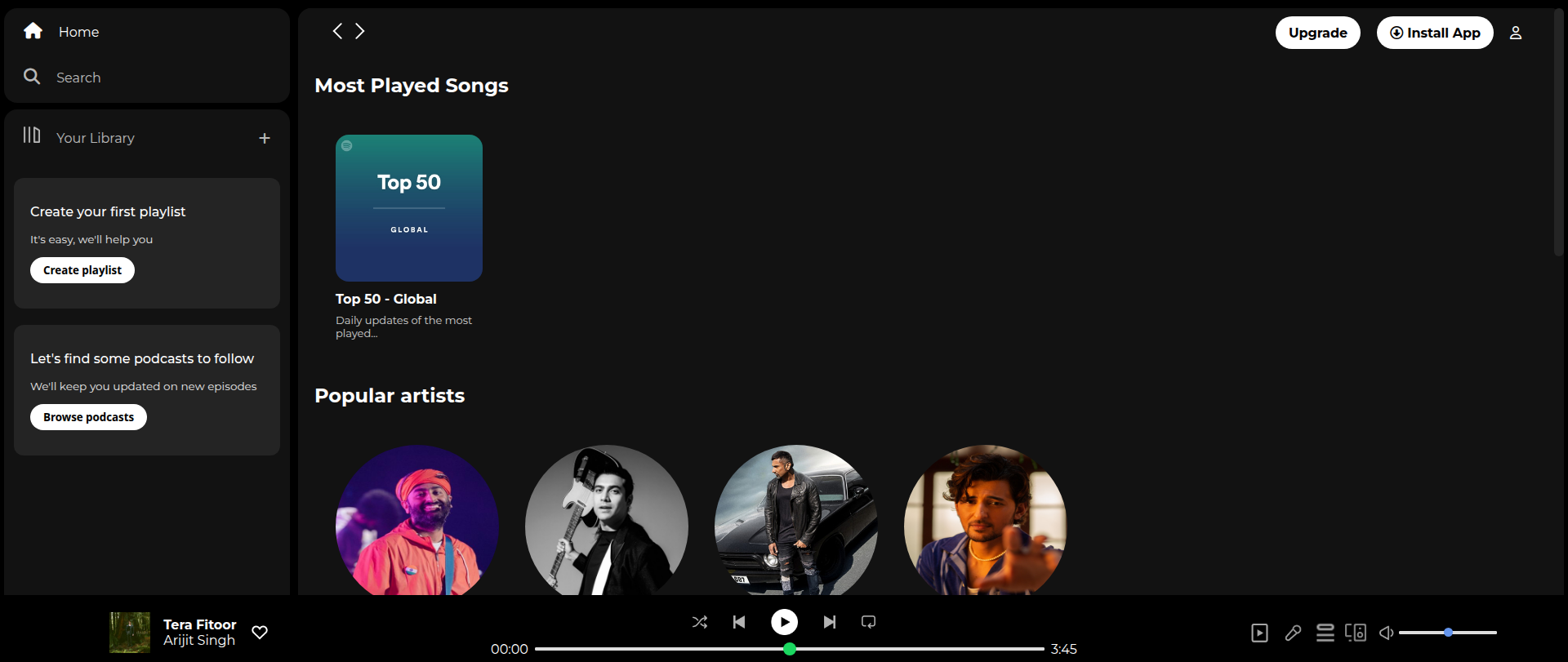1568x662 pixels.
Task: Mute audio with the speaker icon
Action: coord(1386,633)
